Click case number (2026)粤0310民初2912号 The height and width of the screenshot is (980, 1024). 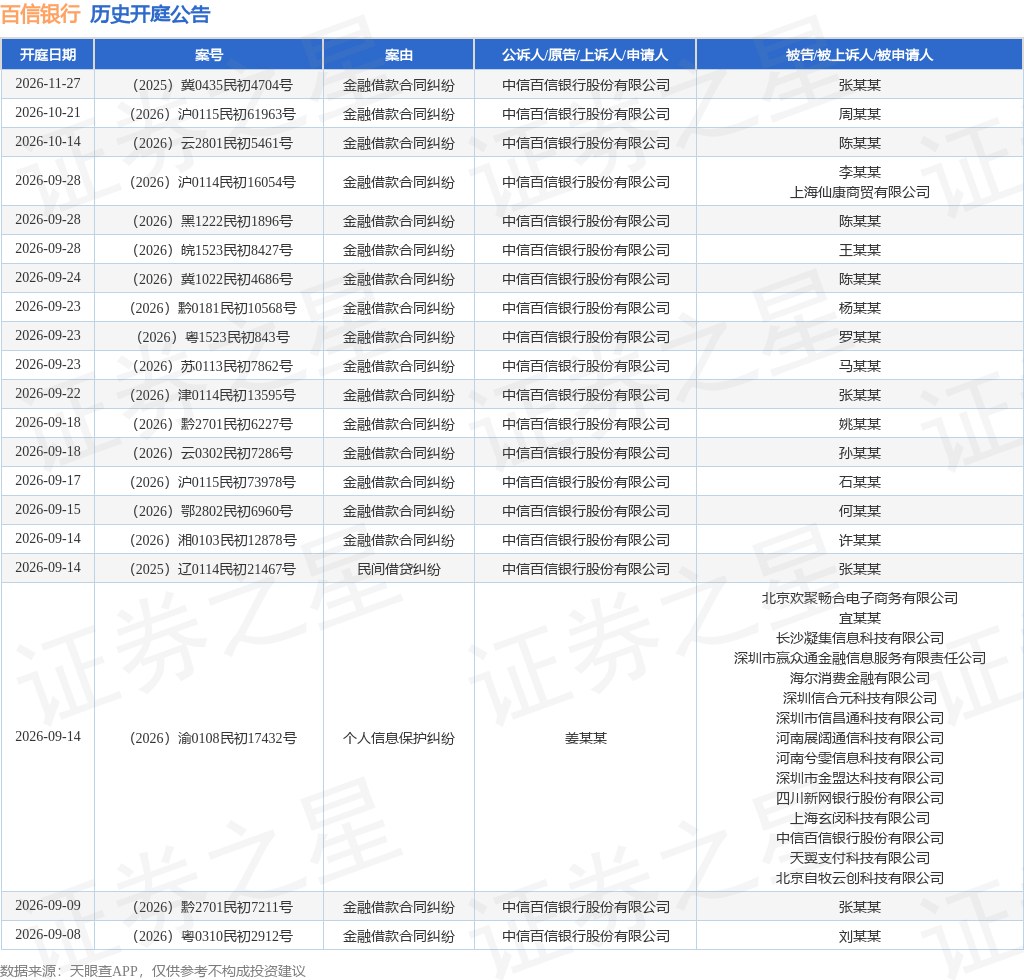pos(213,936)
